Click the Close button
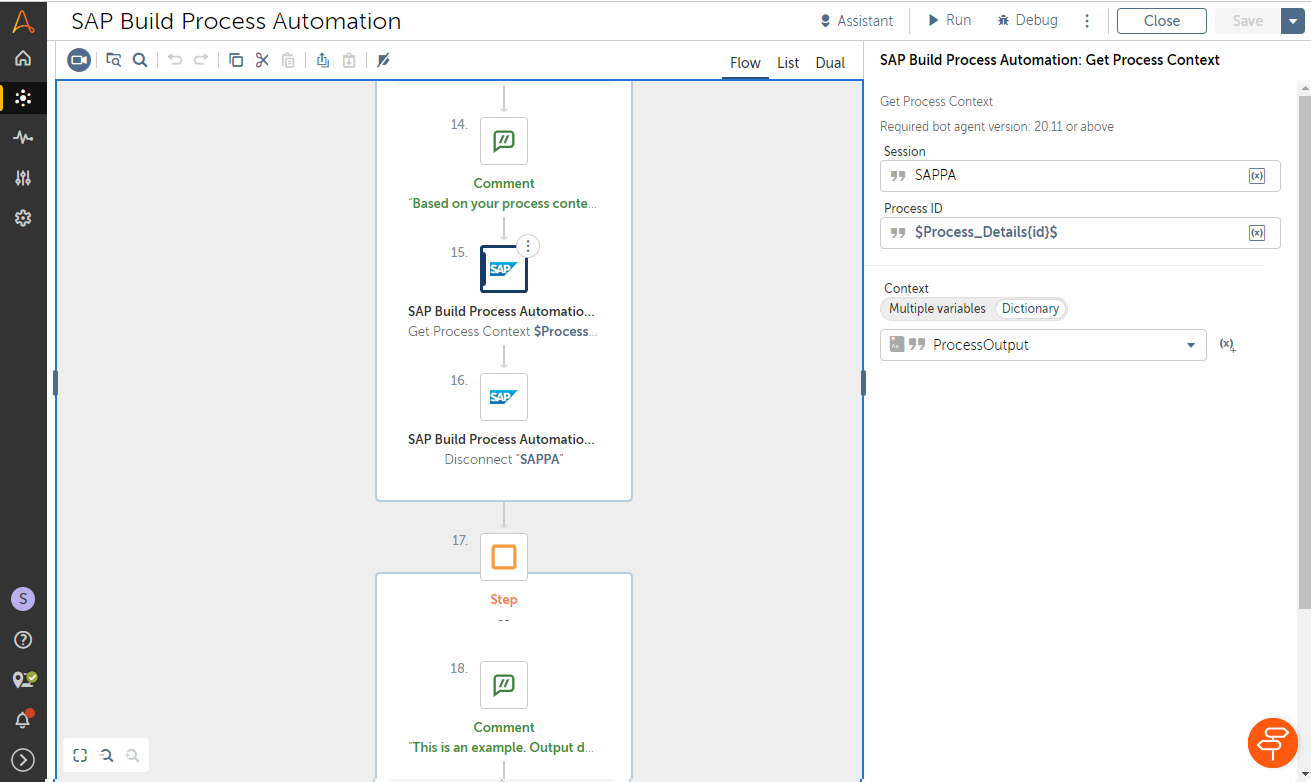This screenshot has height=782, width=1311. click(x=1161, y=21)
